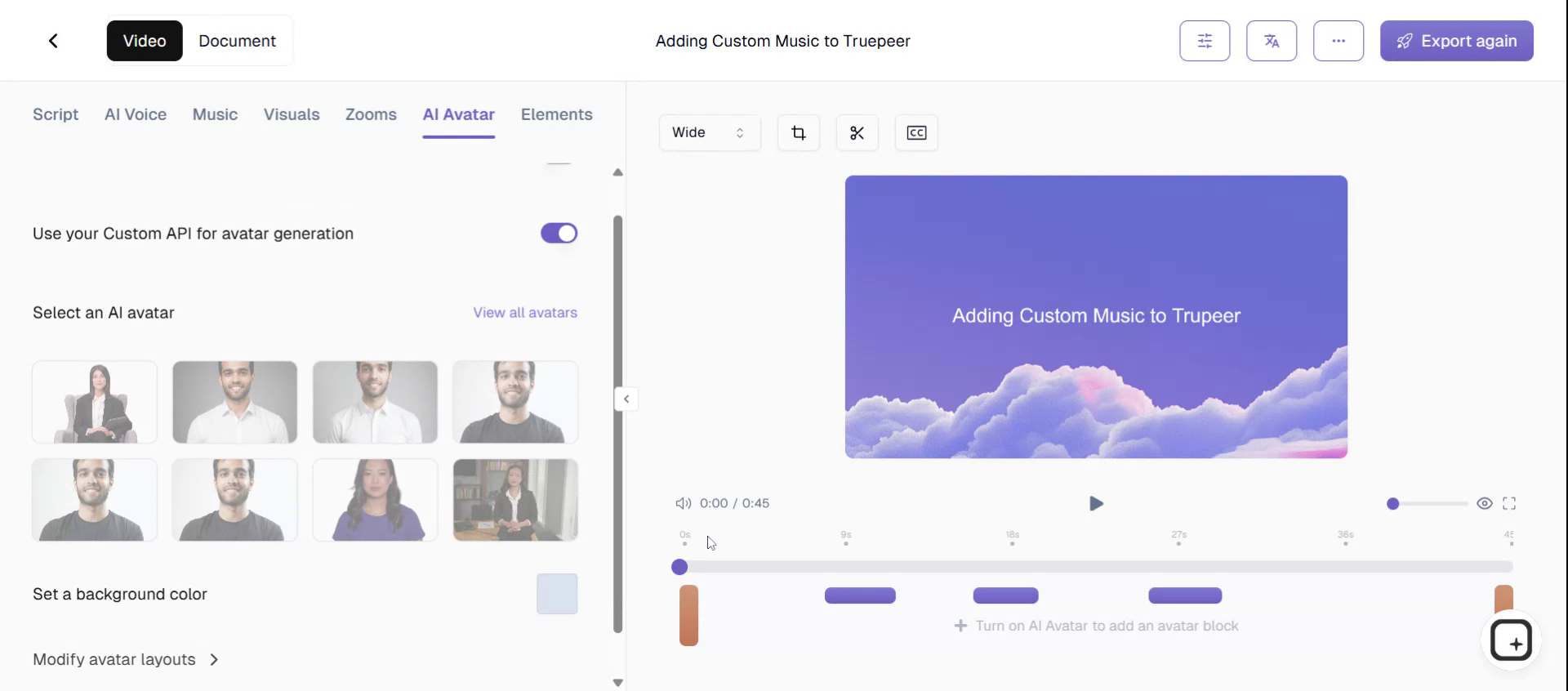
Task: Open the translate language icon
Action: 1272,41
